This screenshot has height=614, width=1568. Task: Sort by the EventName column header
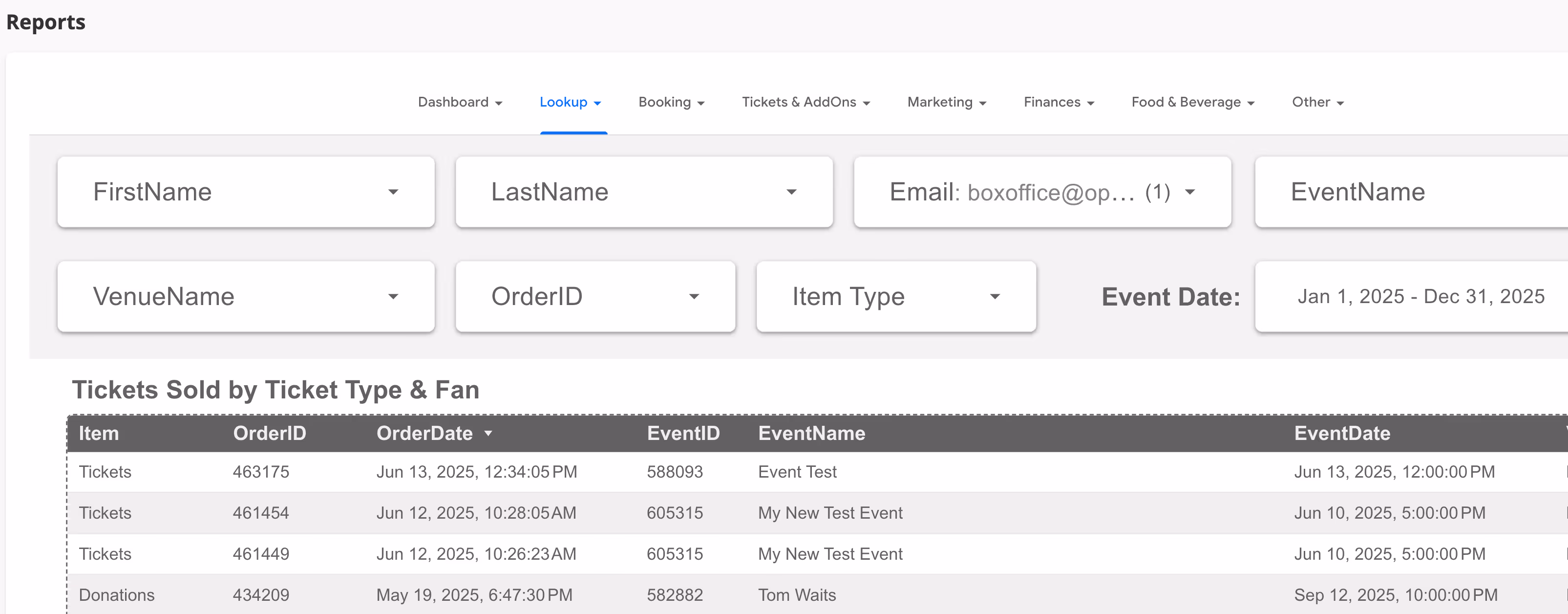(x=811, y=434)
